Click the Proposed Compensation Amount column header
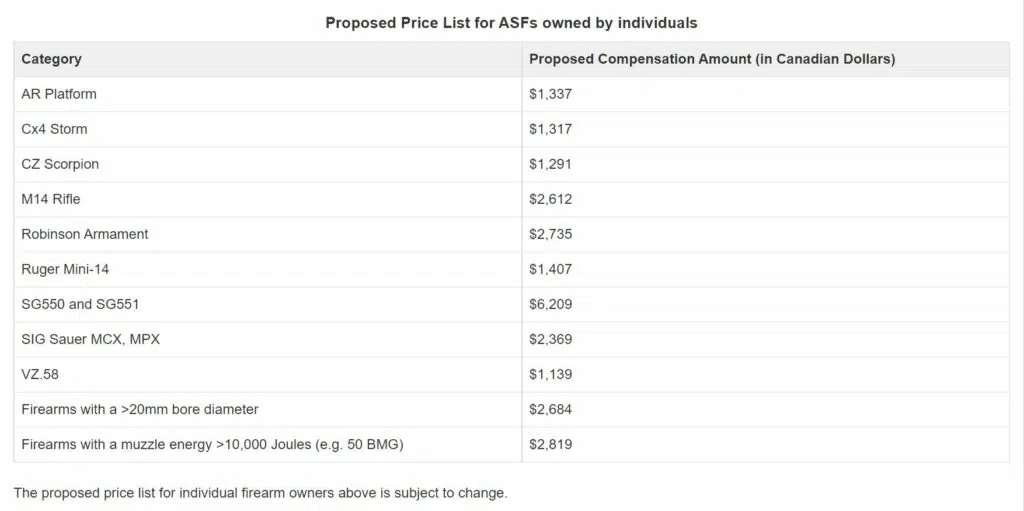This screenshot has width=1024, height=511. pos(765,59)
